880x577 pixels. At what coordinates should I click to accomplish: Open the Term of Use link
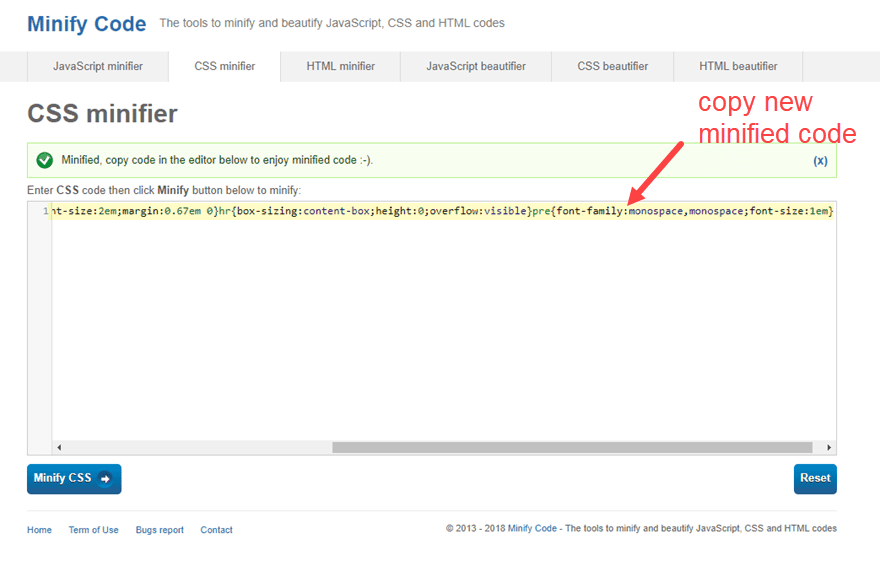click(x=94, y=530)
